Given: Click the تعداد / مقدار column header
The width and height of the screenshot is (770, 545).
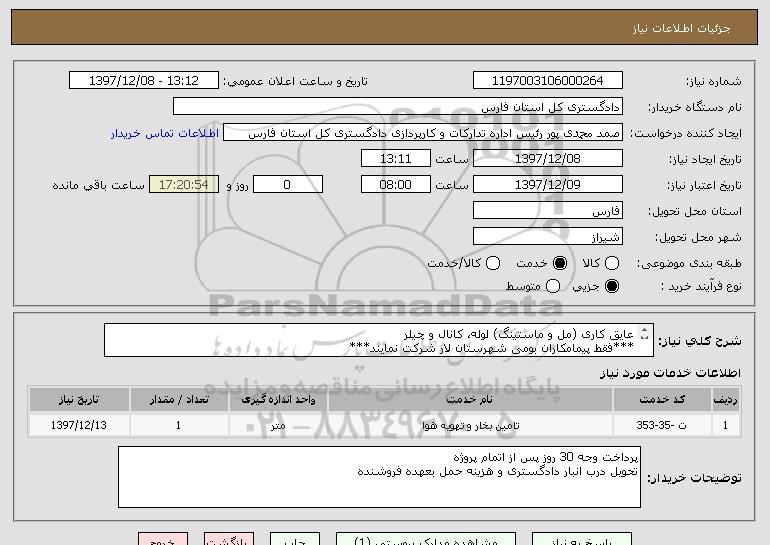Looking at the screenshot, I should [x=179, y=400].
